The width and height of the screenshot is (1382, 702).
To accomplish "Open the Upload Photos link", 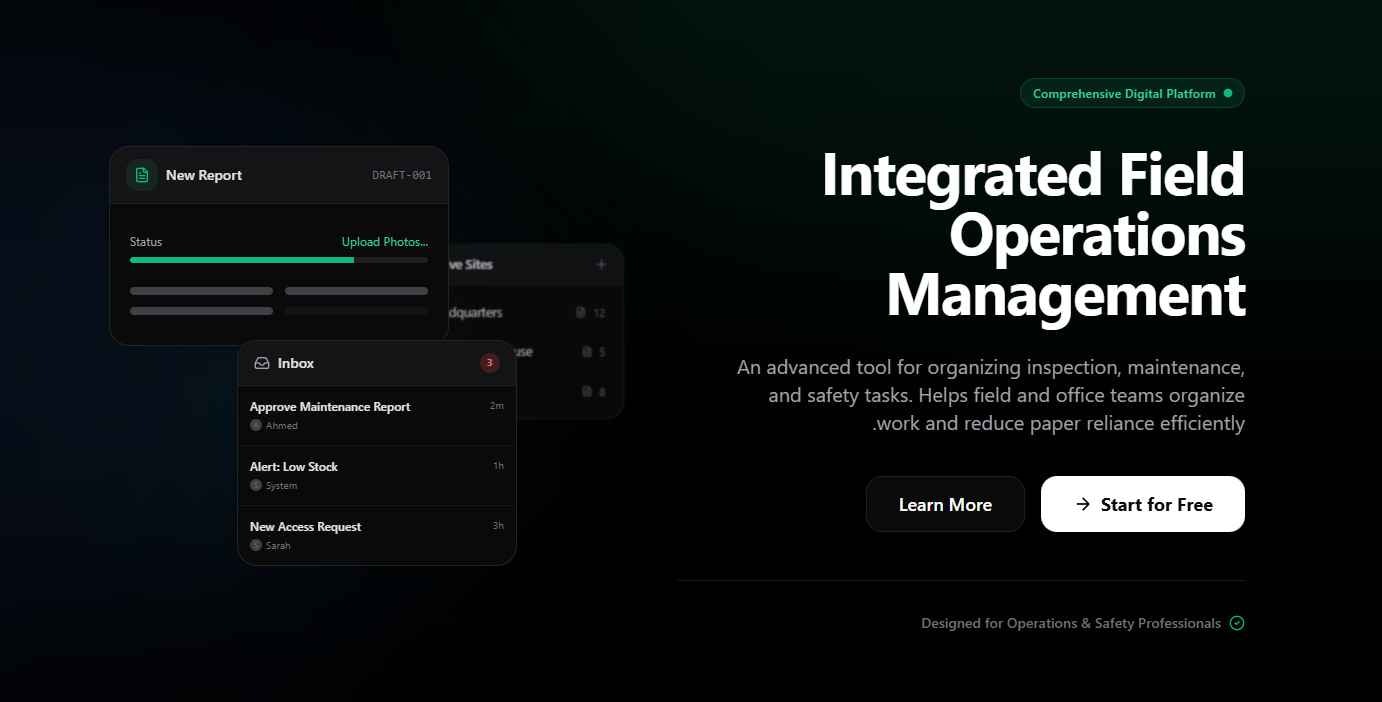I will click(x=384, y=241).
